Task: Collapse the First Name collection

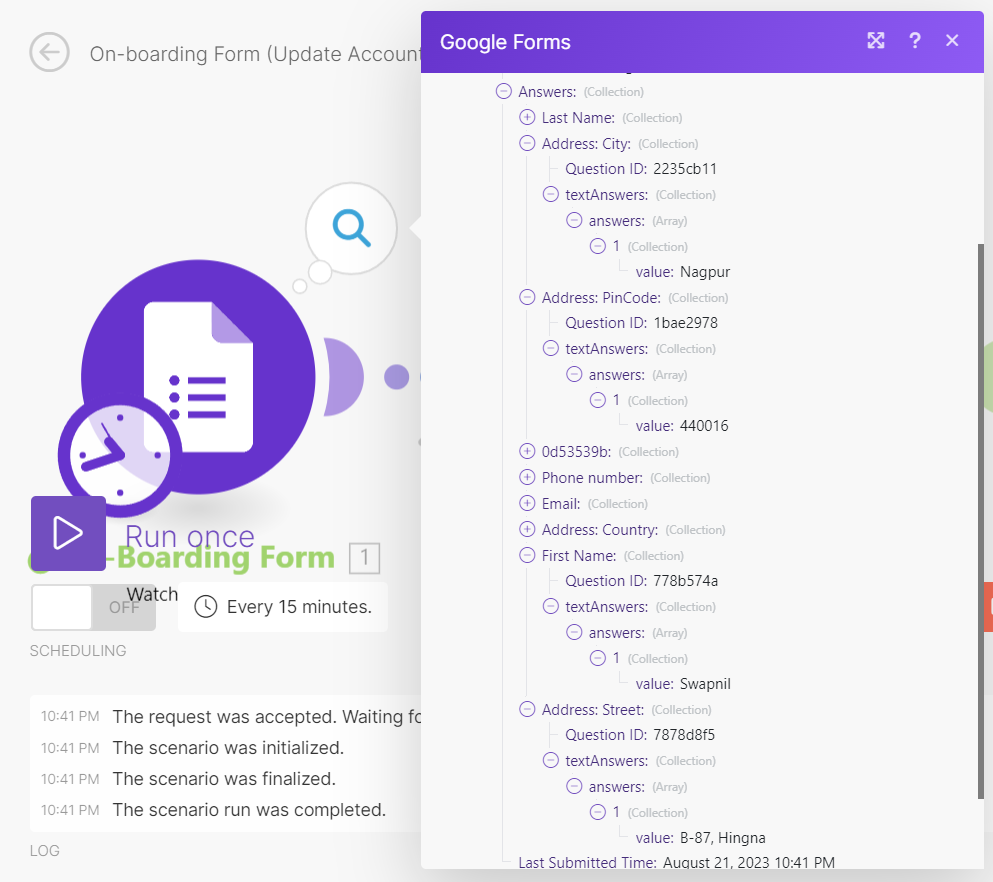Action: [x=527, y=555]
